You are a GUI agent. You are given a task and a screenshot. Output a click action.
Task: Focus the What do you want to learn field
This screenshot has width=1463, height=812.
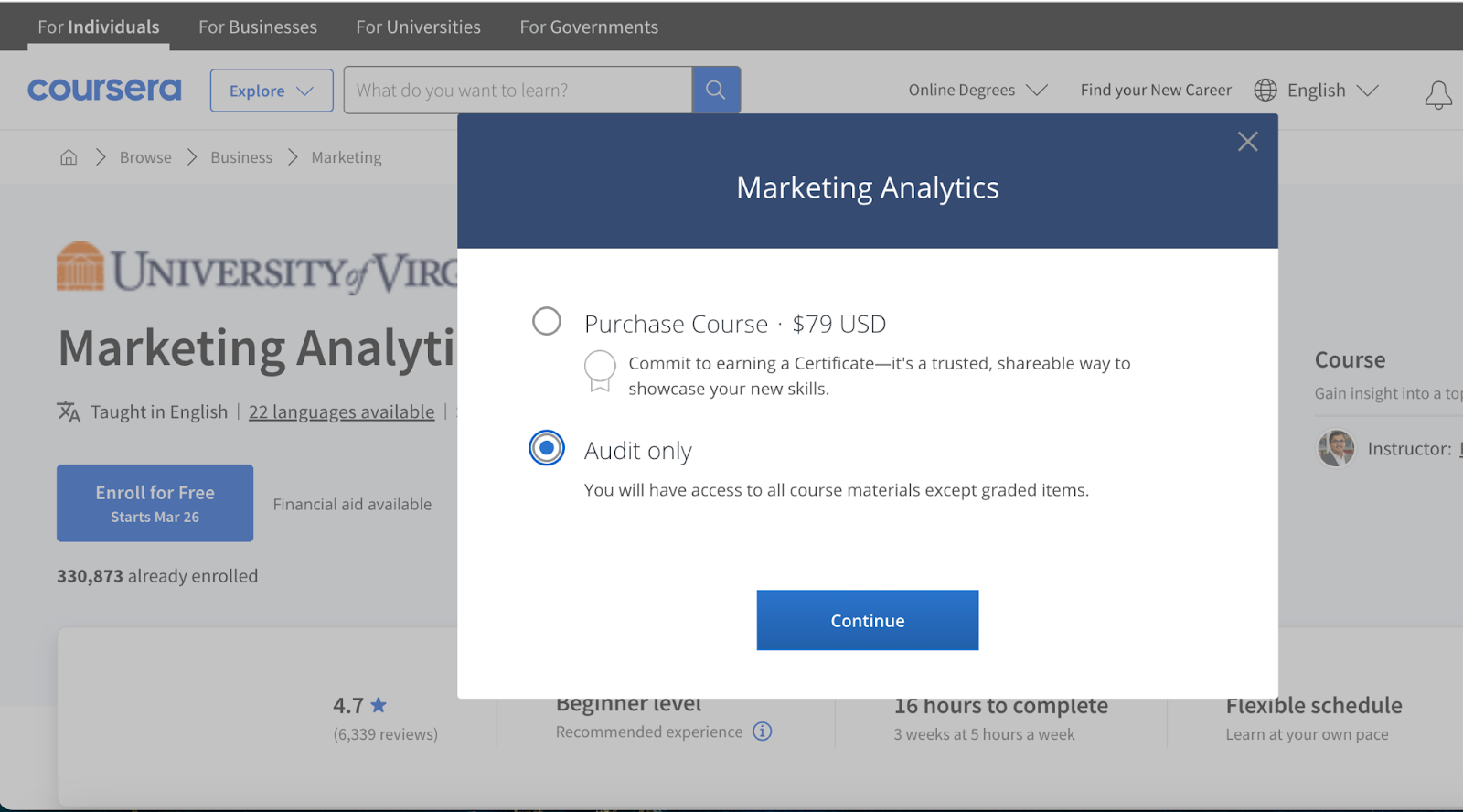pyautogui.click(x=518, y=90)
